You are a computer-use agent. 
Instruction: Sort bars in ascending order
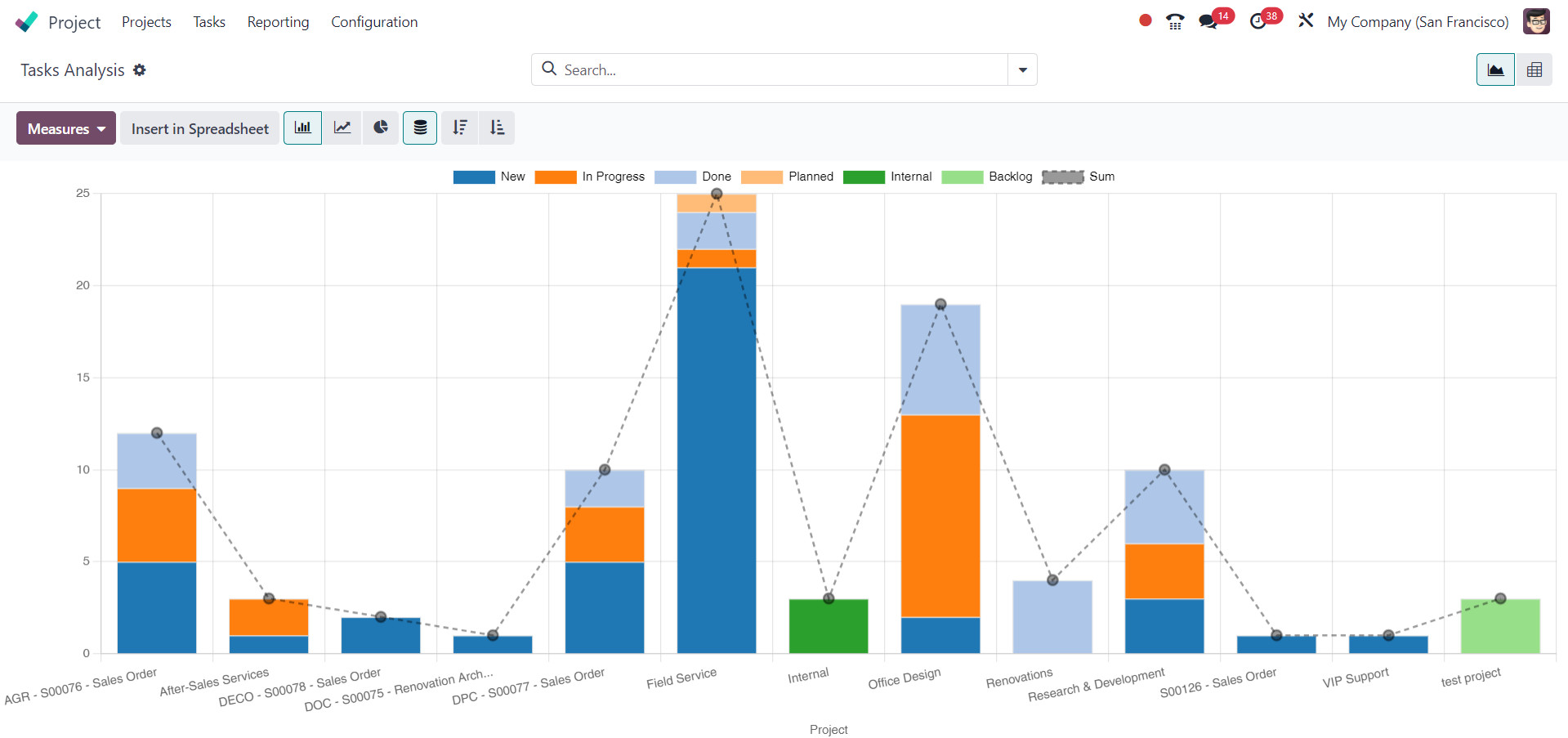coord(497,127)
